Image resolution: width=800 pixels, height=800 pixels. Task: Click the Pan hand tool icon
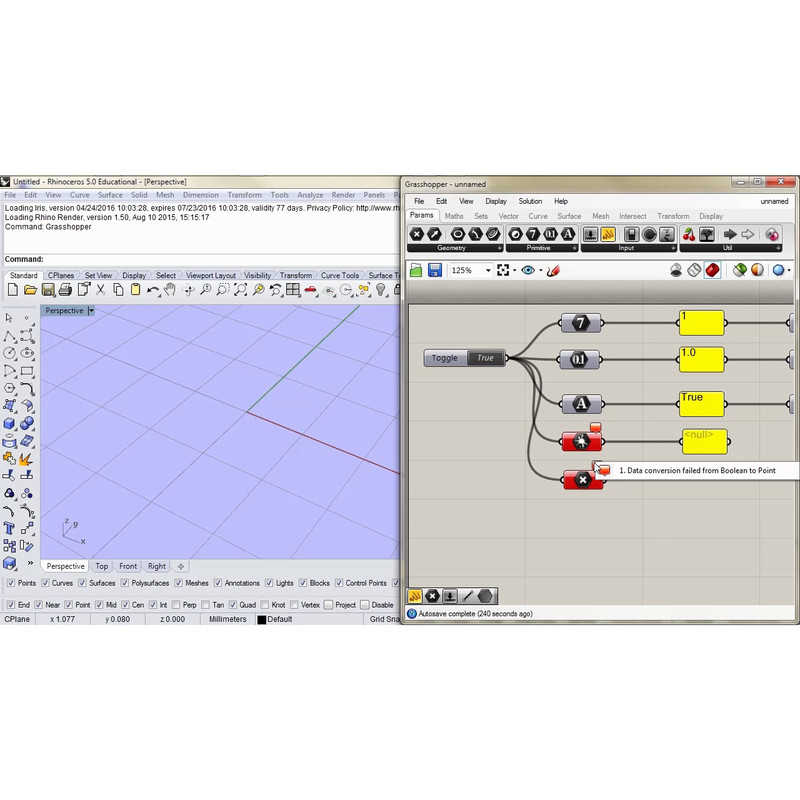click(x=170, y=290)
